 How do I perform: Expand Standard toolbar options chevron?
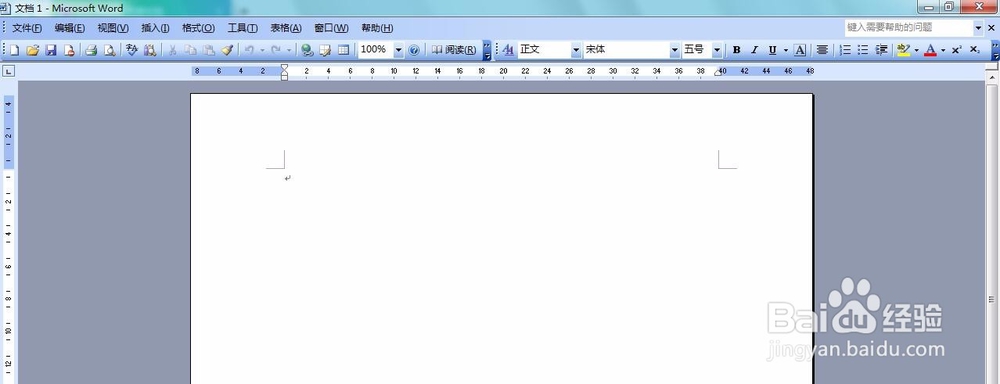[487, 50]
